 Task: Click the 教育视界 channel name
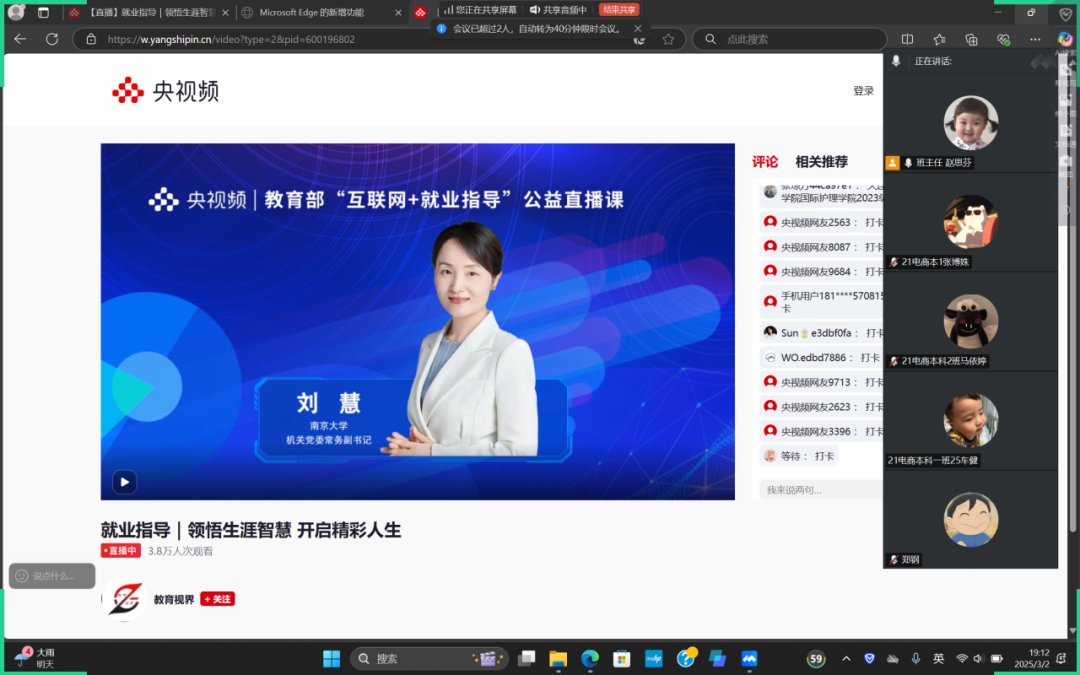[x=174, y=599]
